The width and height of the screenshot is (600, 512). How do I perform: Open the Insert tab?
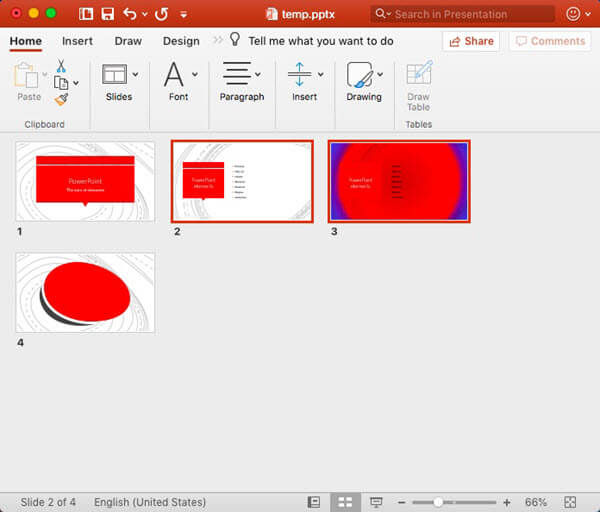(77, 41)
